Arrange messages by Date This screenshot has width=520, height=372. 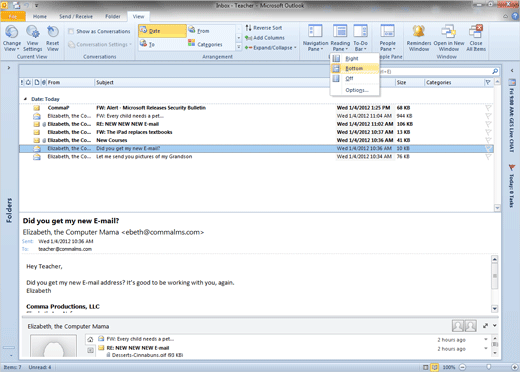pos(162,31)
